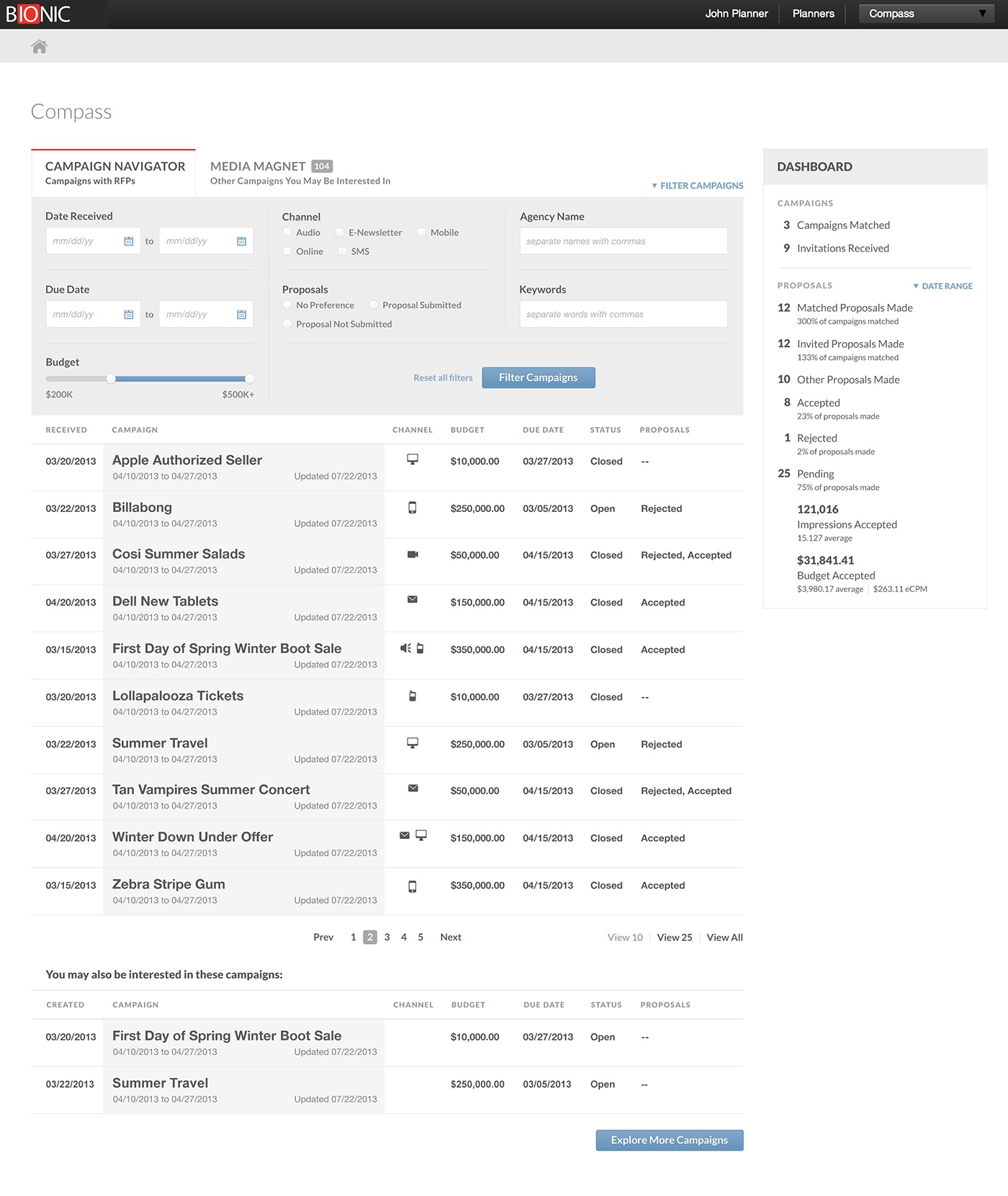
Task: Click the Received column header
Action: click(66, 431)
